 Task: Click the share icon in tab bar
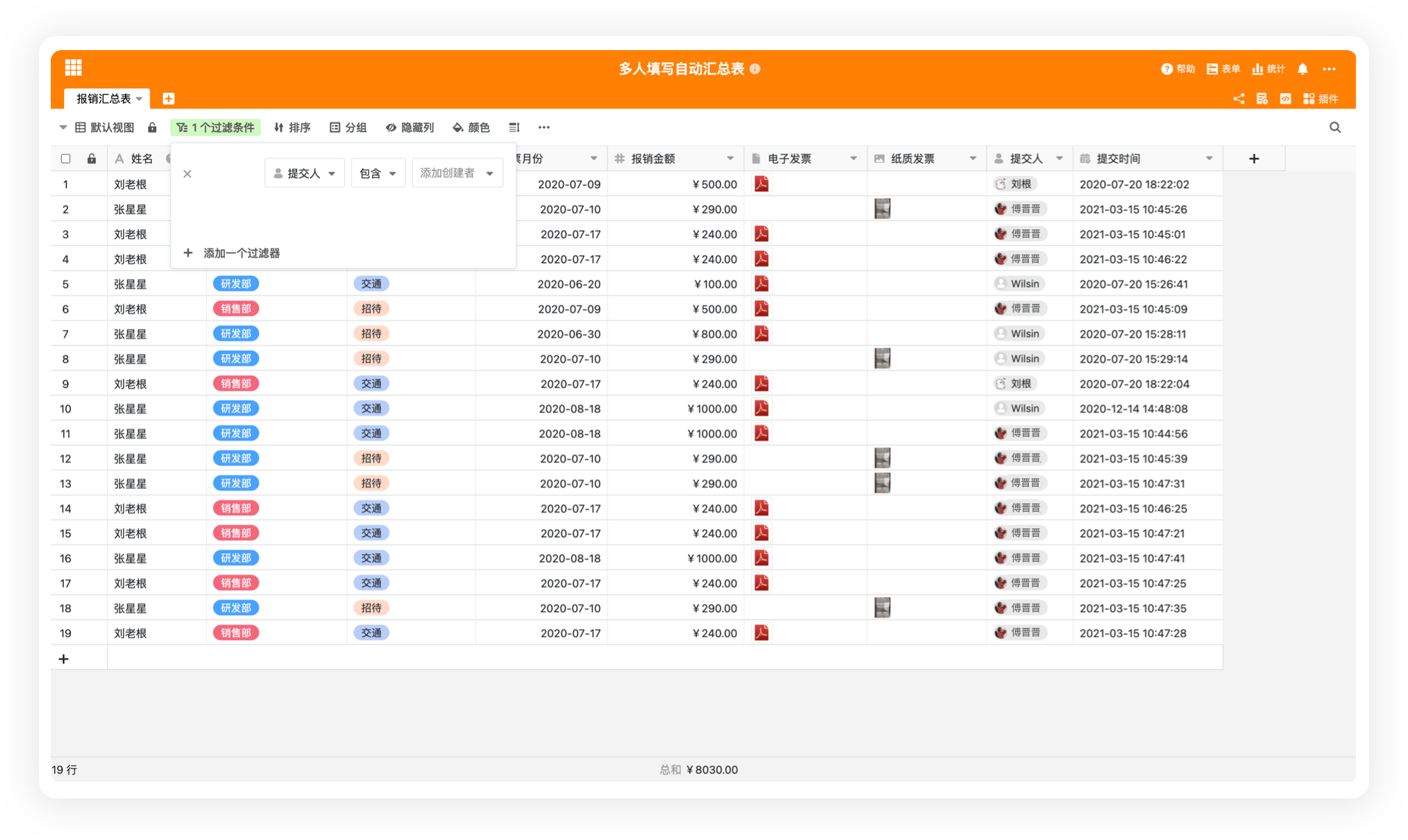point(1238,99)
